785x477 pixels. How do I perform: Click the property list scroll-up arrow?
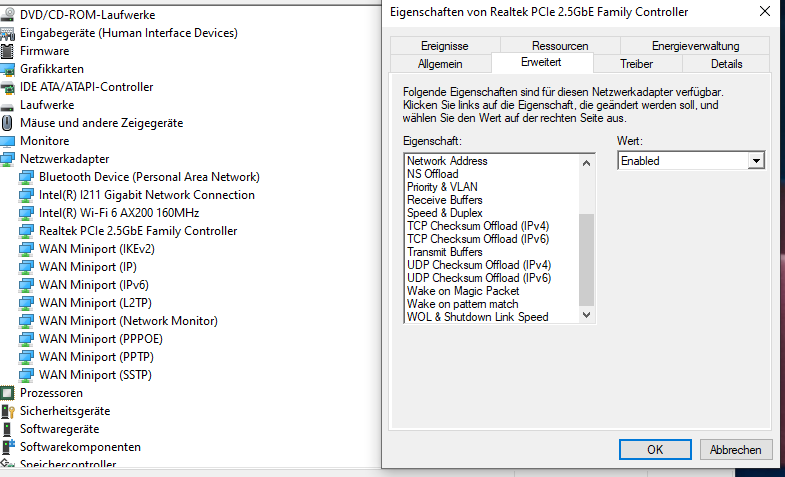(x=586, y=163)
